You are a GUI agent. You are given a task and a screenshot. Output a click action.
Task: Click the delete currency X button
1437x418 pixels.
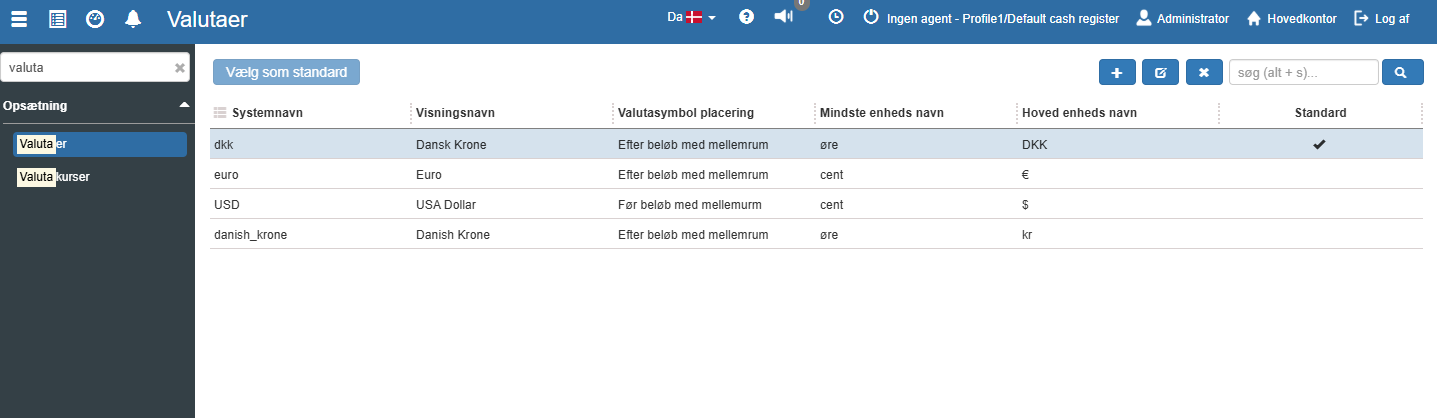(x=1204, y=72)
